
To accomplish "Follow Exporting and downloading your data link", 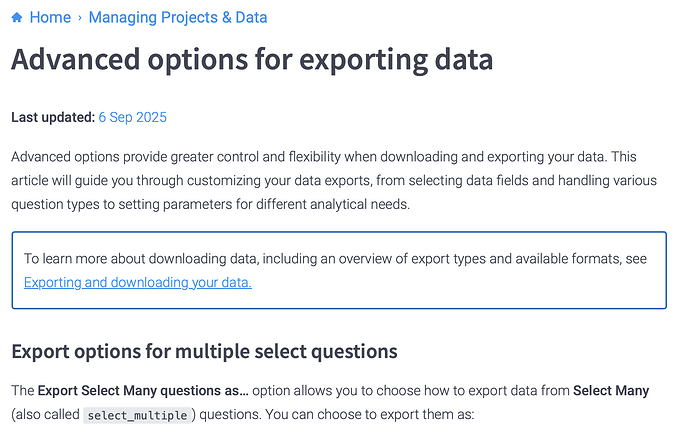I will (x=138, y=283).
